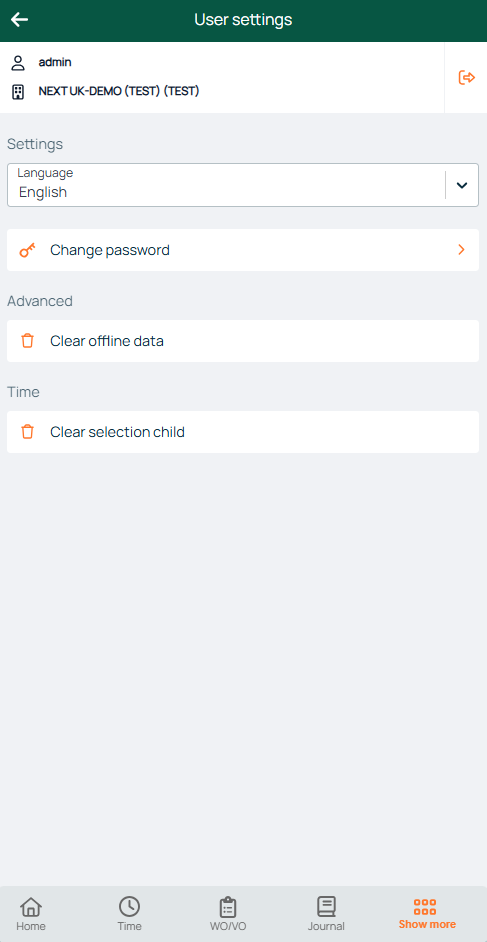Select Clear selection child

(x=243, y=432)
